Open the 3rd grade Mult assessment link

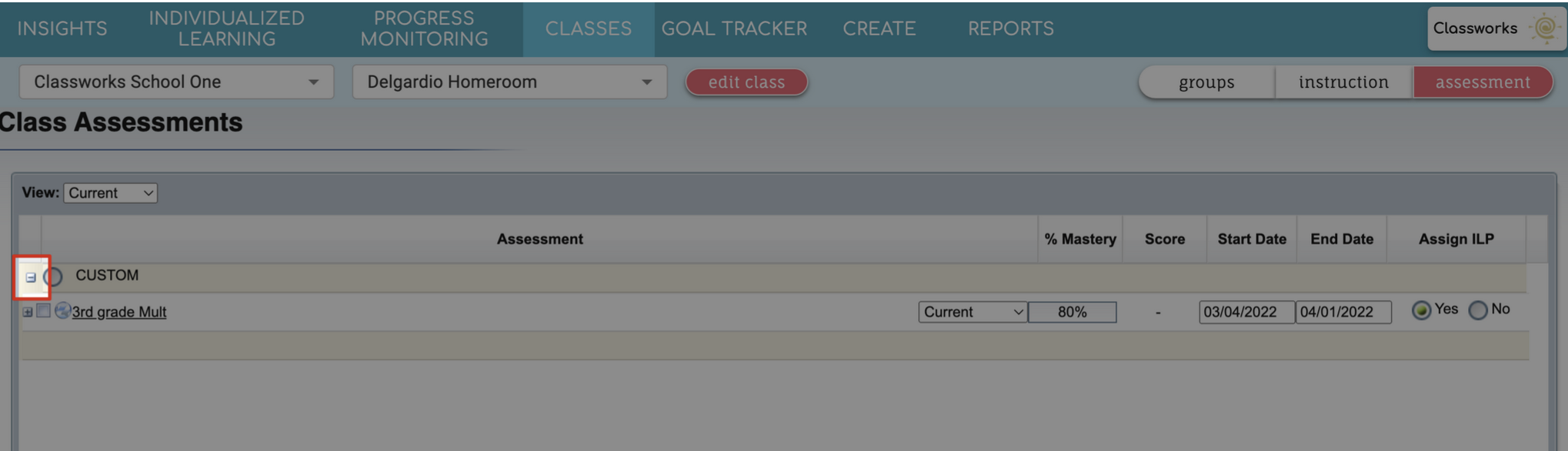[x=119, y=311]
